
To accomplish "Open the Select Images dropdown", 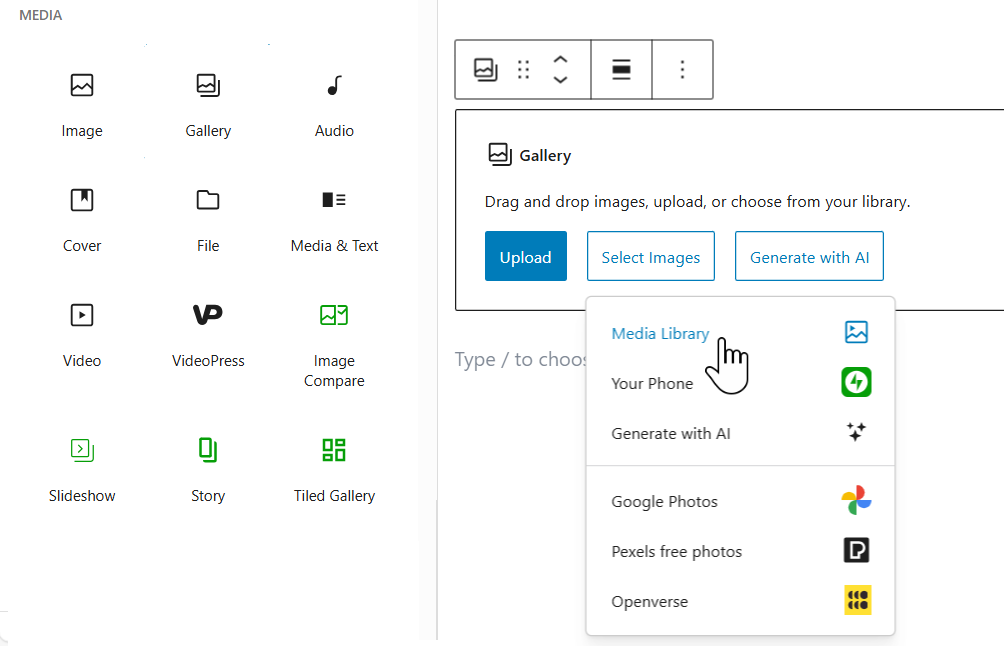I will 650,257.
